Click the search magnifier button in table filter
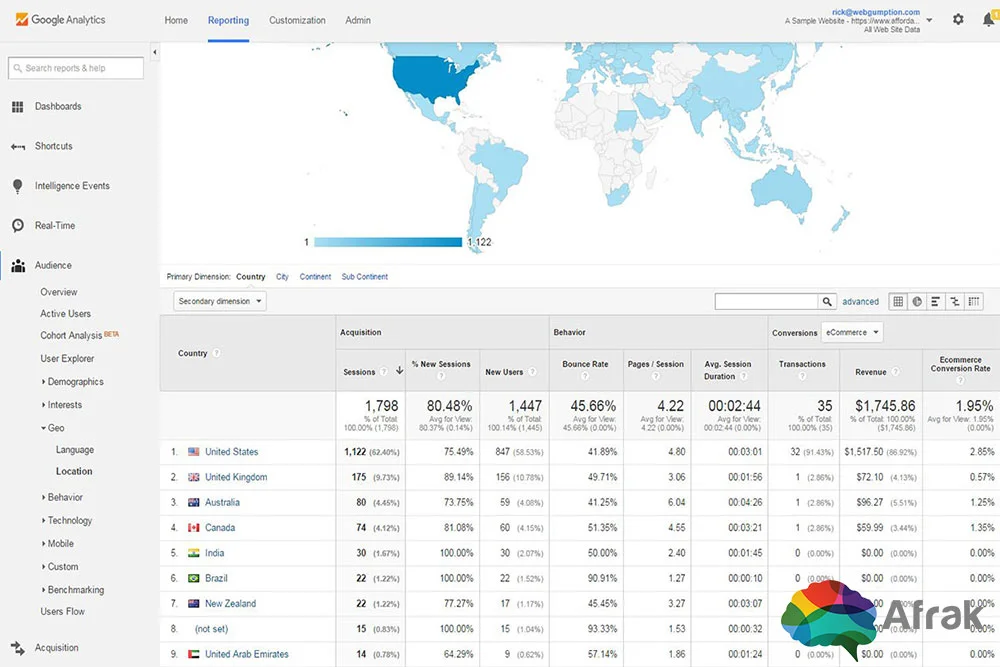This screenshot has height=667, width=1000. click(827, 302)
